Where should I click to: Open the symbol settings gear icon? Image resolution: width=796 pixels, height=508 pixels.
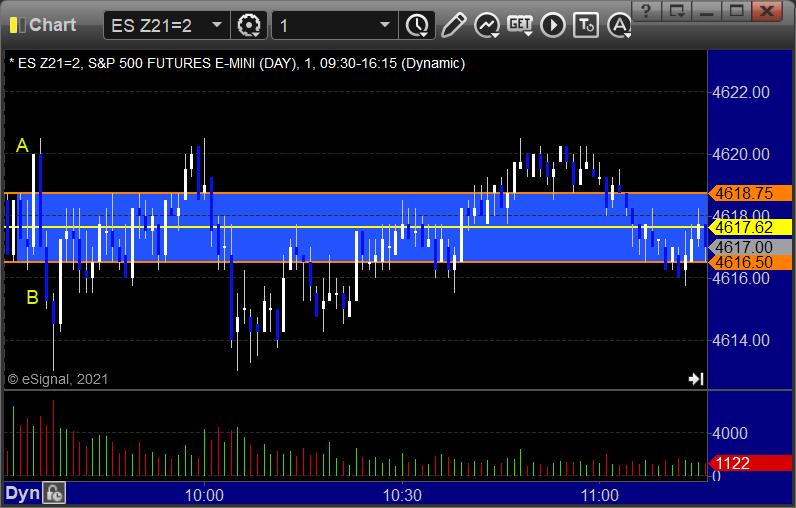[249, 25]
